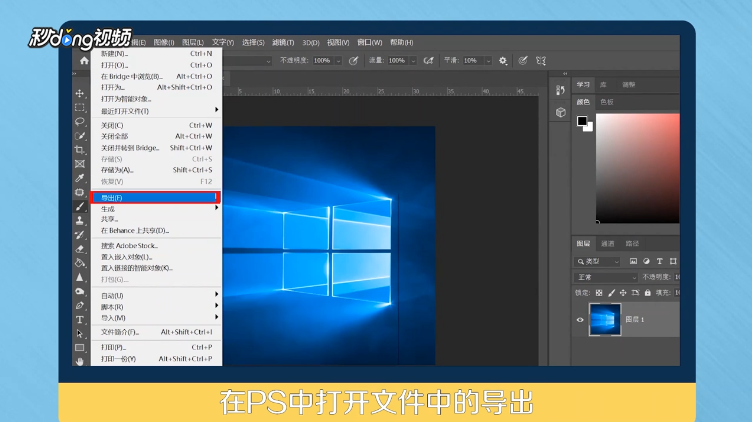Select the Eraser tool
The width and height of the screenshot is (752, 422).
tap(80, 249)
